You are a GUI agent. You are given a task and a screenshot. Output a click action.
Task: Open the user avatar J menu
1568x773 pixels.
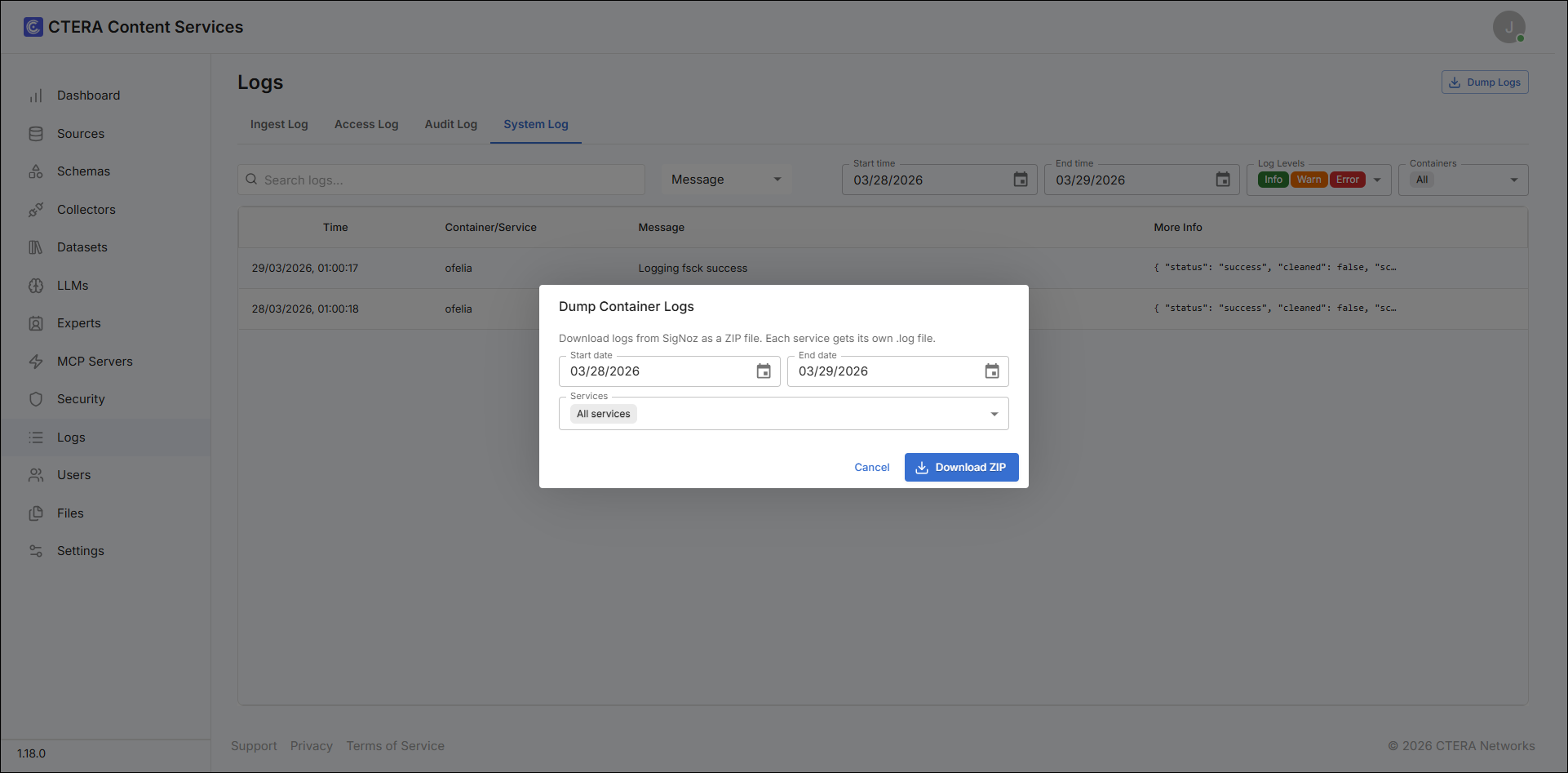[1509, 27]
